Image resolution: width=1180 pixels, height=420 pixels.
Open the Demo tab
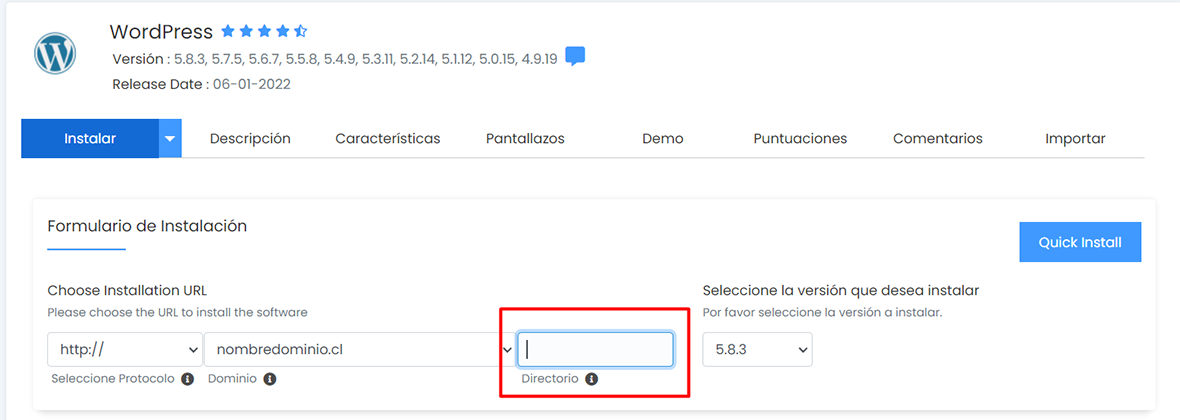click(663, 138)
